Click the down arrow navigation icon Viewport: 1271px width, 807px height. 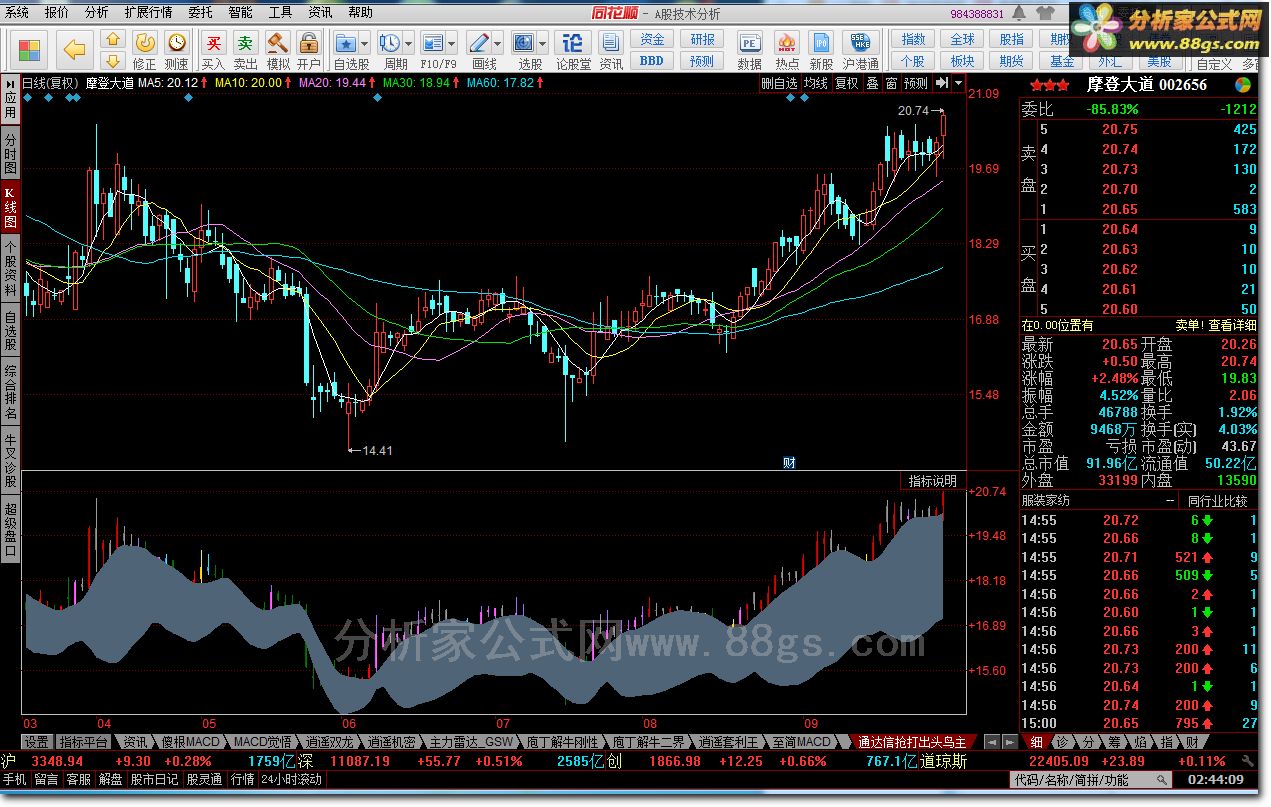(x=113, y=61)
